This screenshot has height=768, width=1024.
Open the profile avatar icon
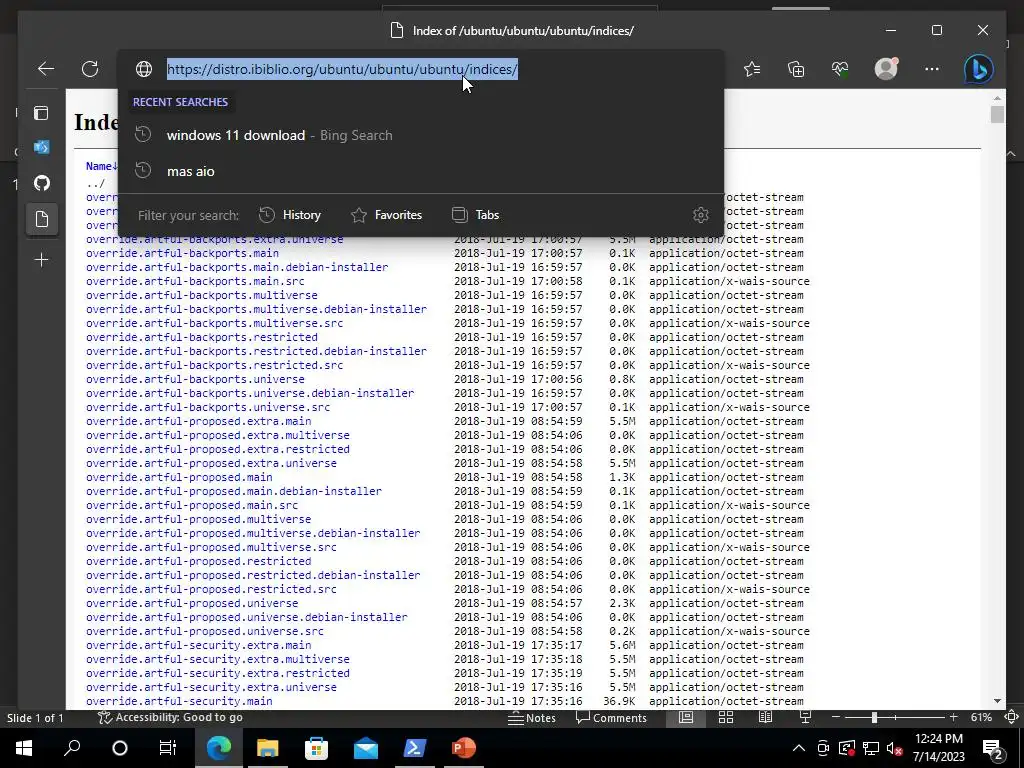tap(886, 69)
